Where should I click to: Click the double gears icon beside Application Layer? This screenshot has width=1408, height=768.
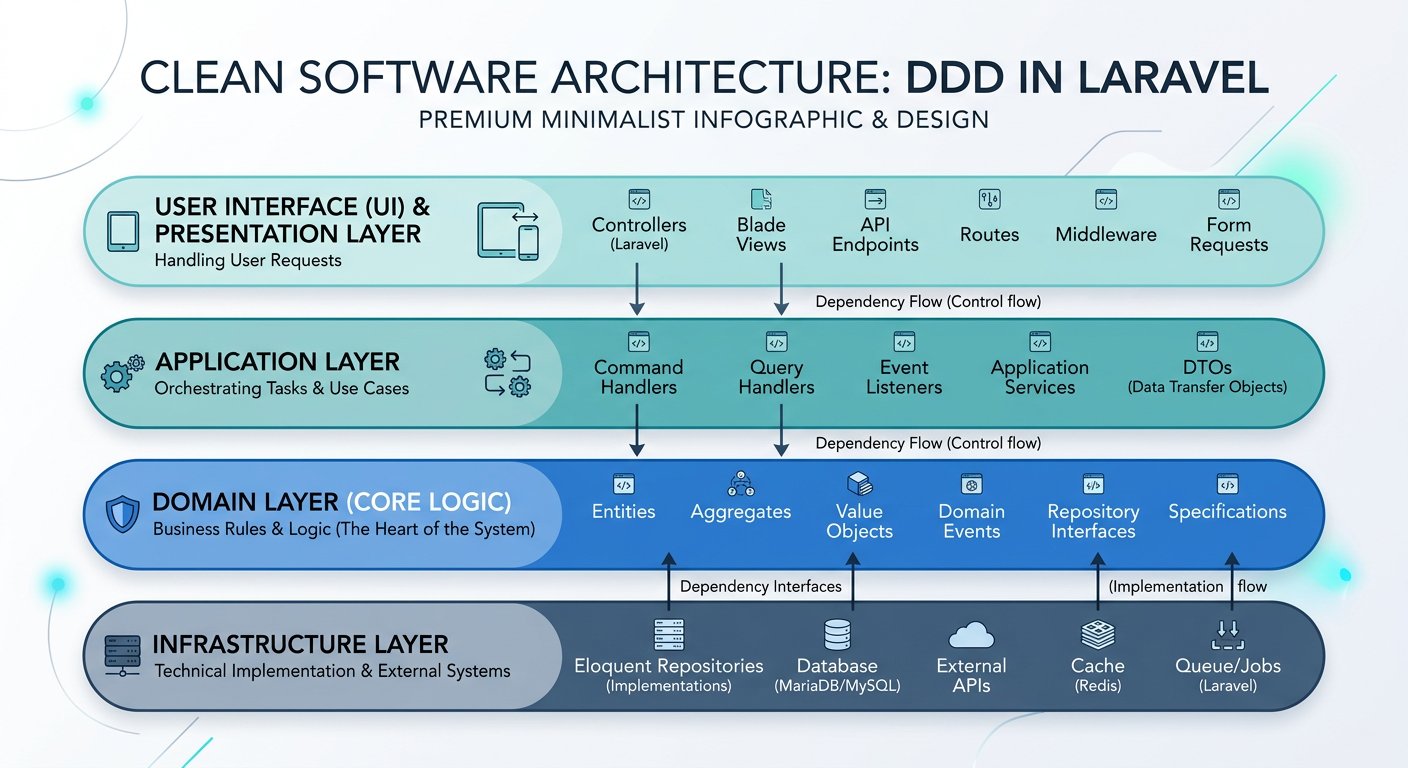pyautogui.click(x=123, y=374)
